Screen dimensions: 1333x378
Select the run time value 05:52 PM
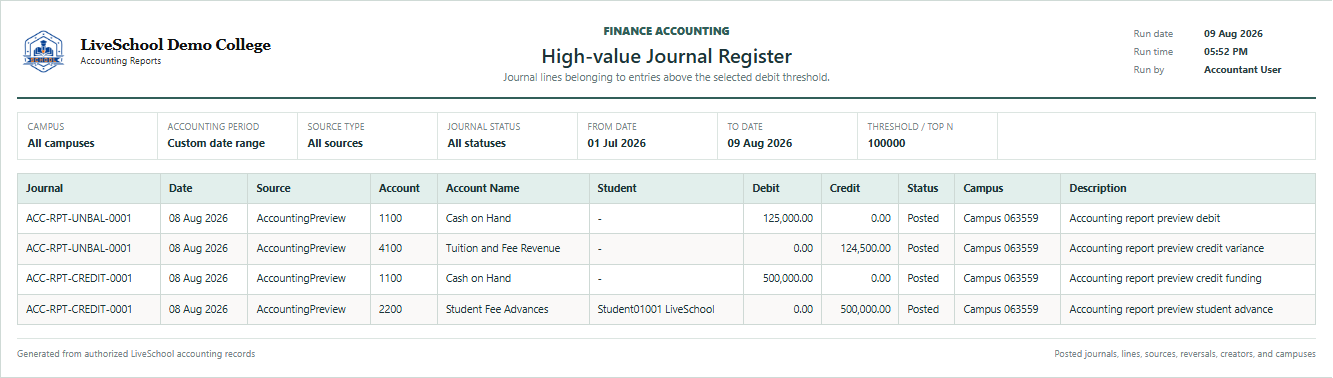point(1225,52)
